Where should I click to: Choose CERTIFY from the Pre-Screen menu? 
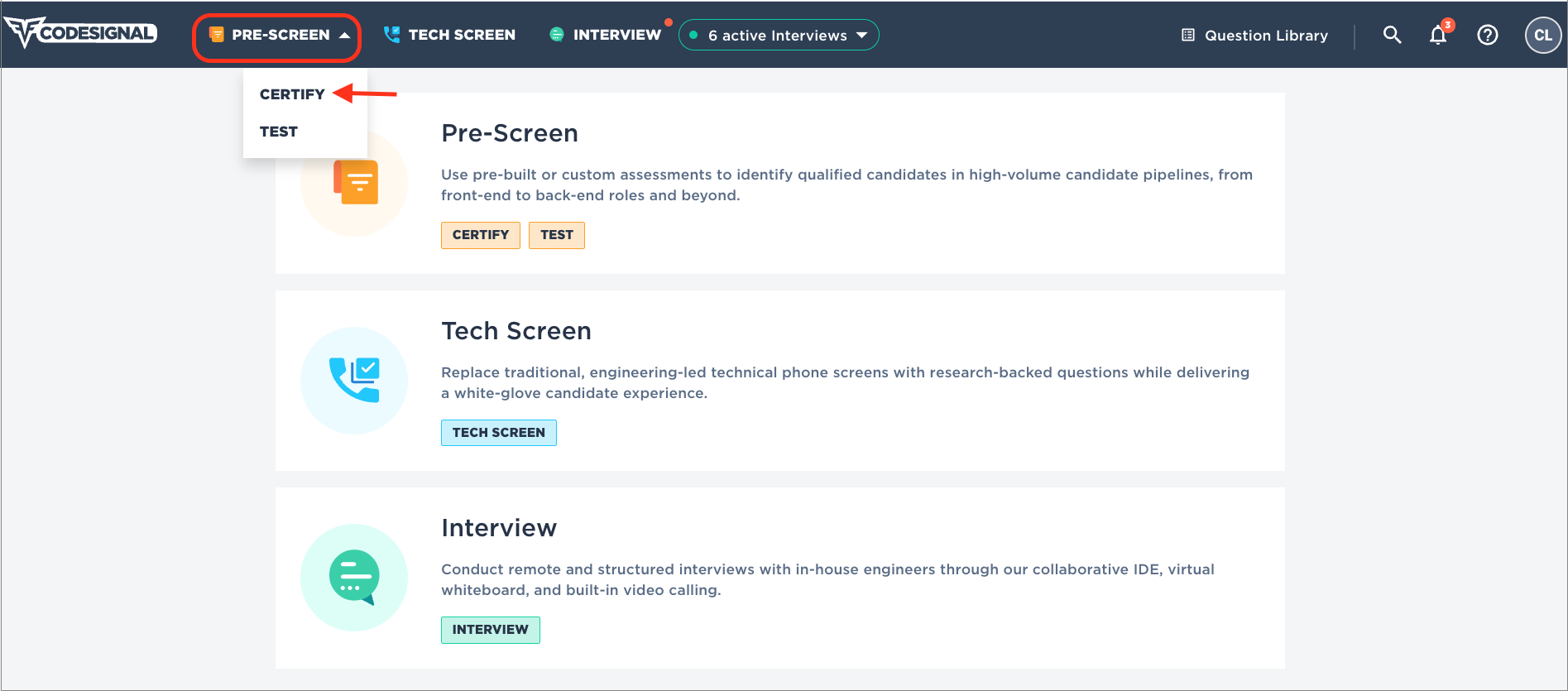[x=292, y=94]
